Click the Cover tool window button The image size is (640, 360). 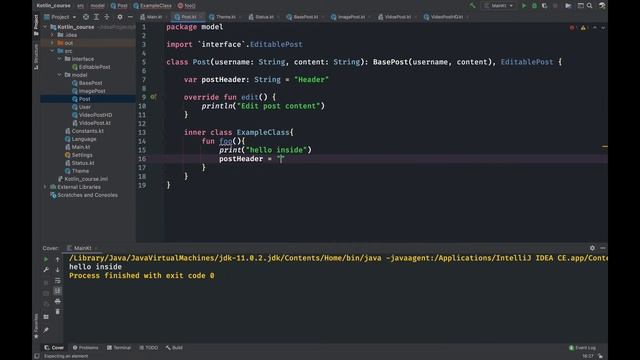click(54, 348)
